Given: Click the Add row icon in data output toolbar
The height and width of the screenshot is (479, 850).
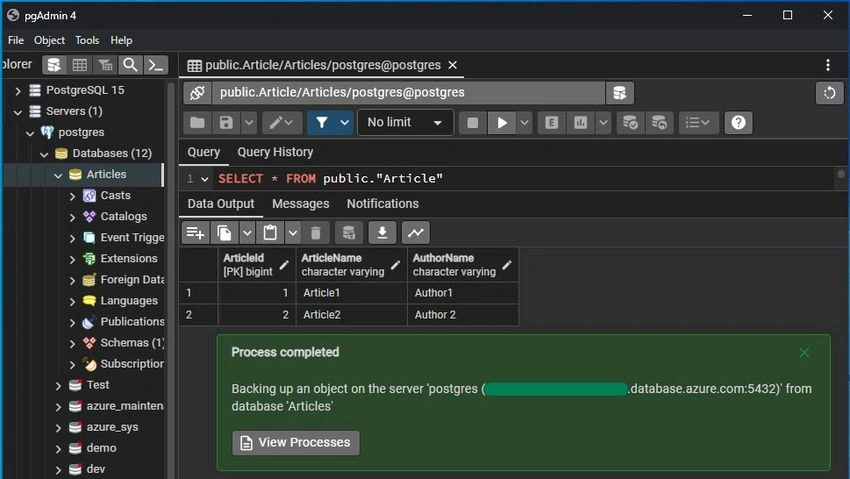Looking at the screenshot, I should [195, 233].
